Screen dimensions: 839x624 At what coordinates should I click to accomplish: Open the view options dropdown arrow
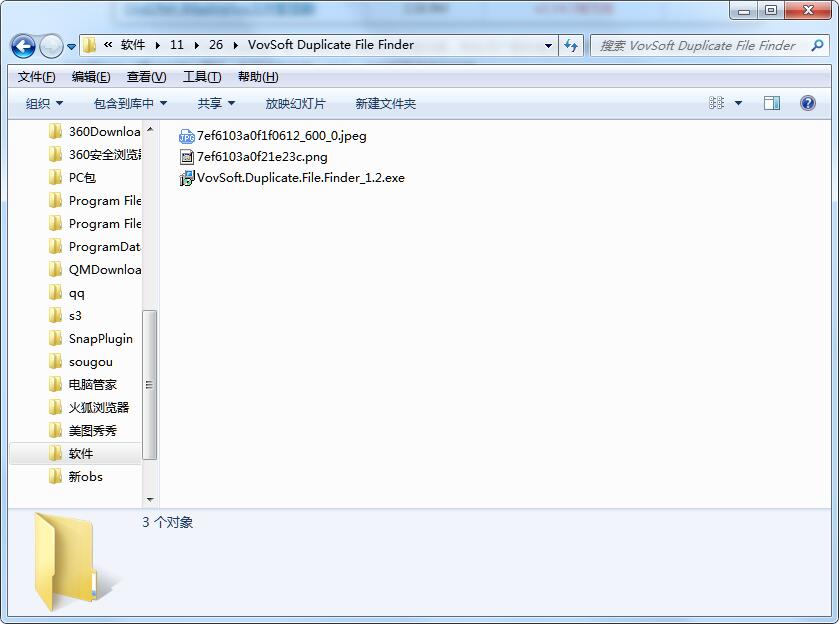[739, 103]
